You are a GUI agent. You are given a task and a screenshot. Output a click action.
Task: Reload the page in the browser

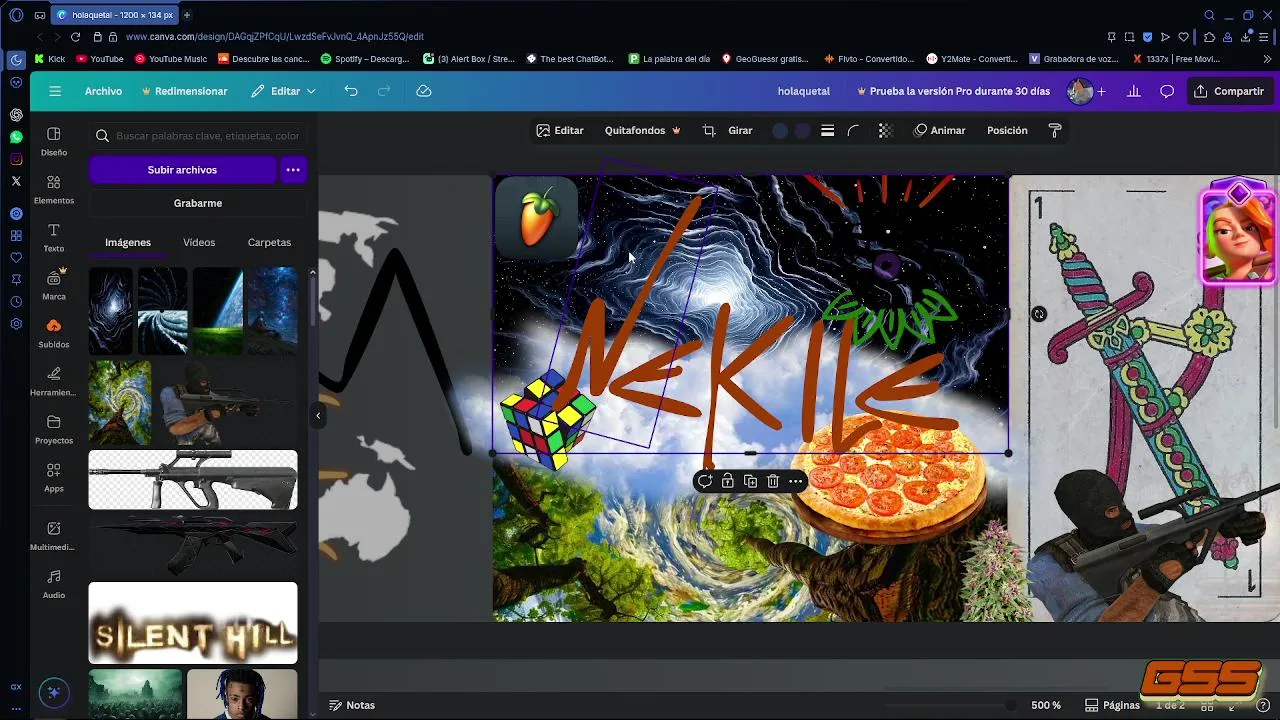click(75, 36)
